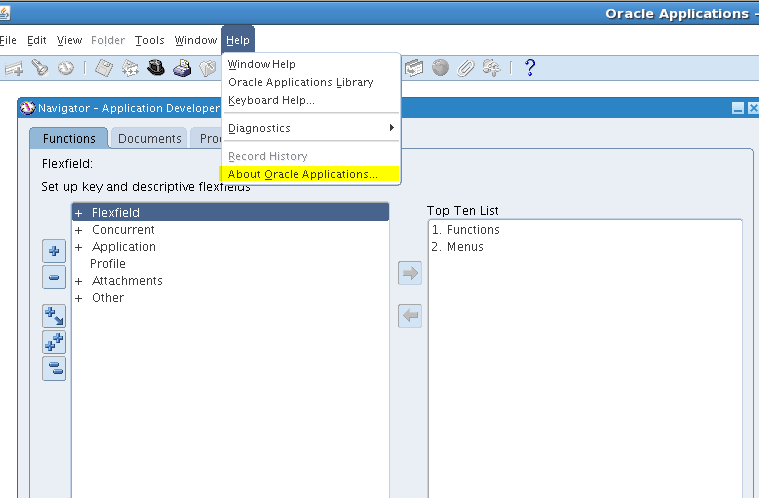The image size is (759, 498).
Task: Open the Edit menu
Action: click(x=37, y=40)
